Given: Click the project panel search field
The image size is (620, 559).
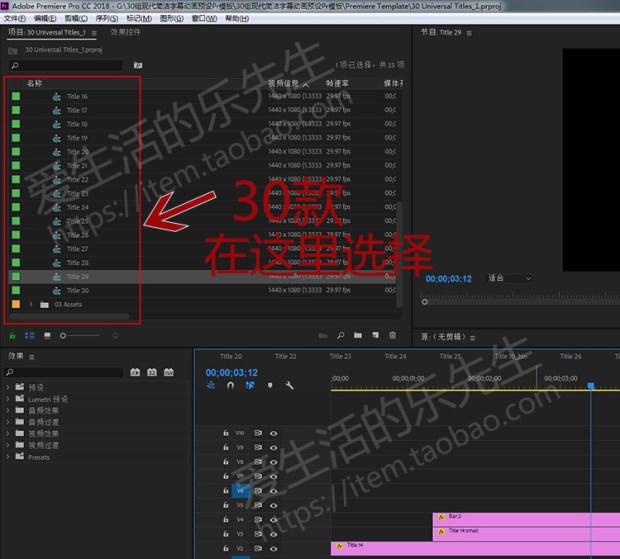Looking at the screenshot, I should pyautogui.click(x=66, y=65).
